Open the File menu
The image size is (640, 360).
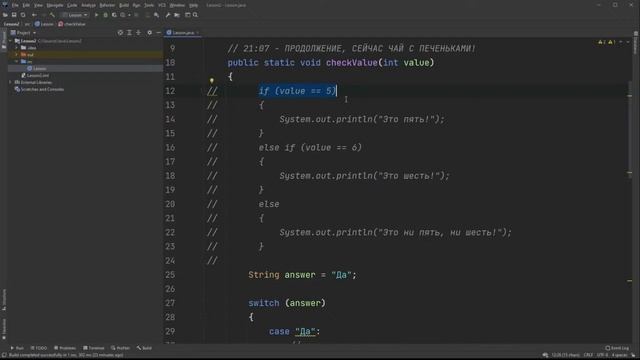pyautogui.click(x=15, y=5)
